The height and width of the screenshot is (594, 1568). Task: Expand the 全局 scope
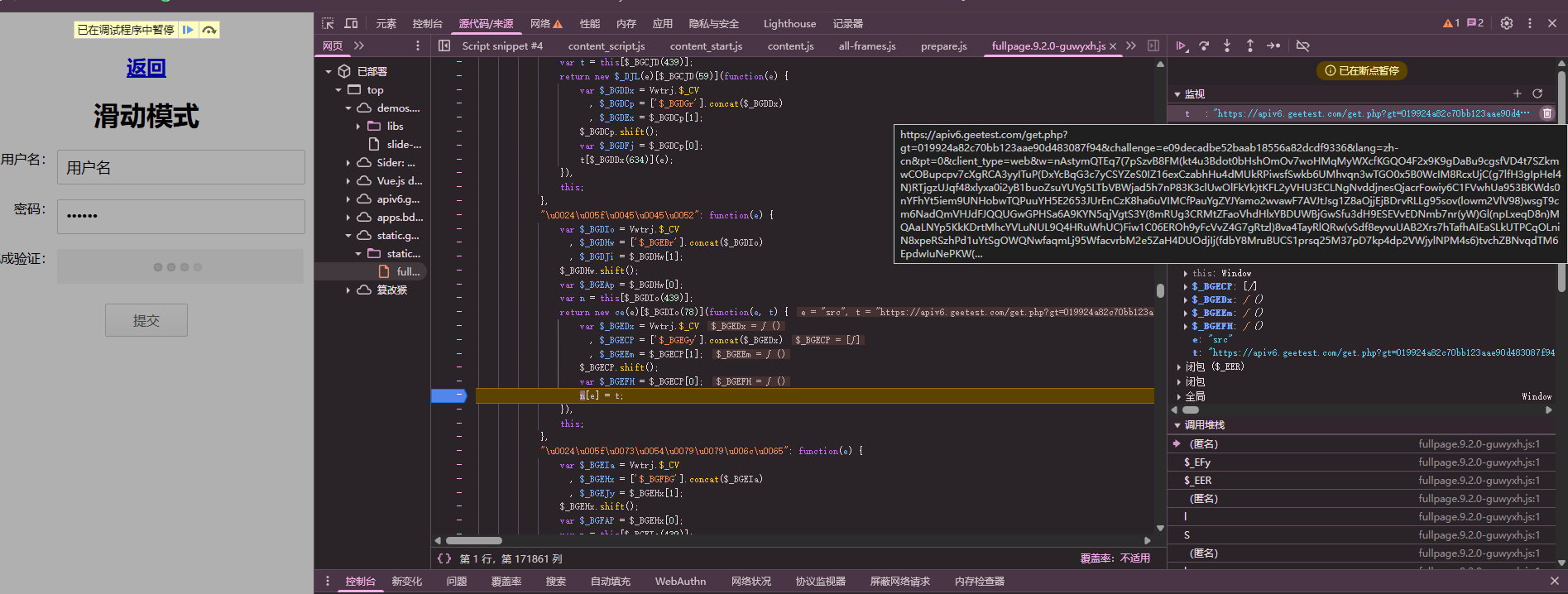point(1179,396)
